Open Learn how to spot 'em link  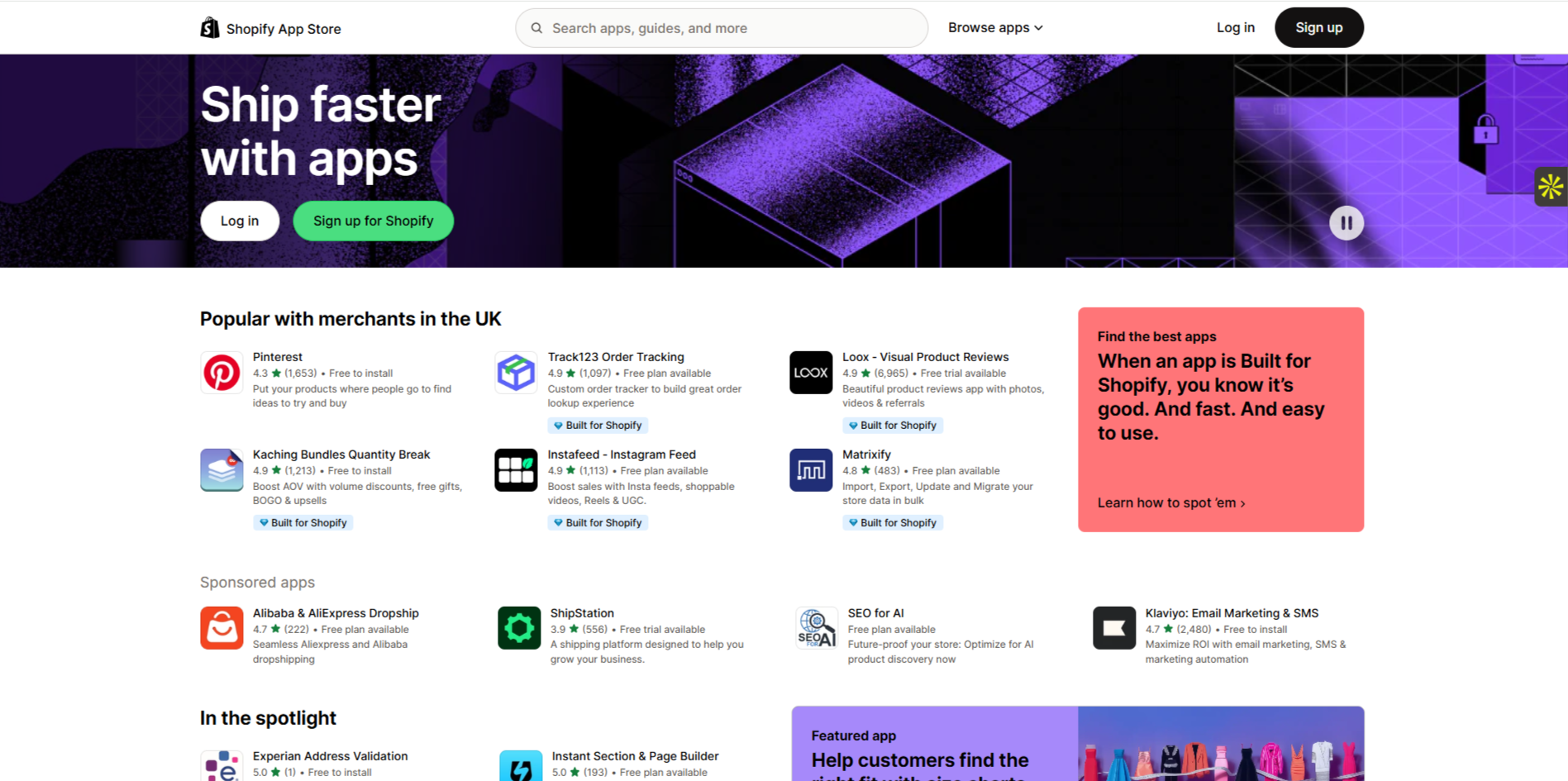[1170, 503]
